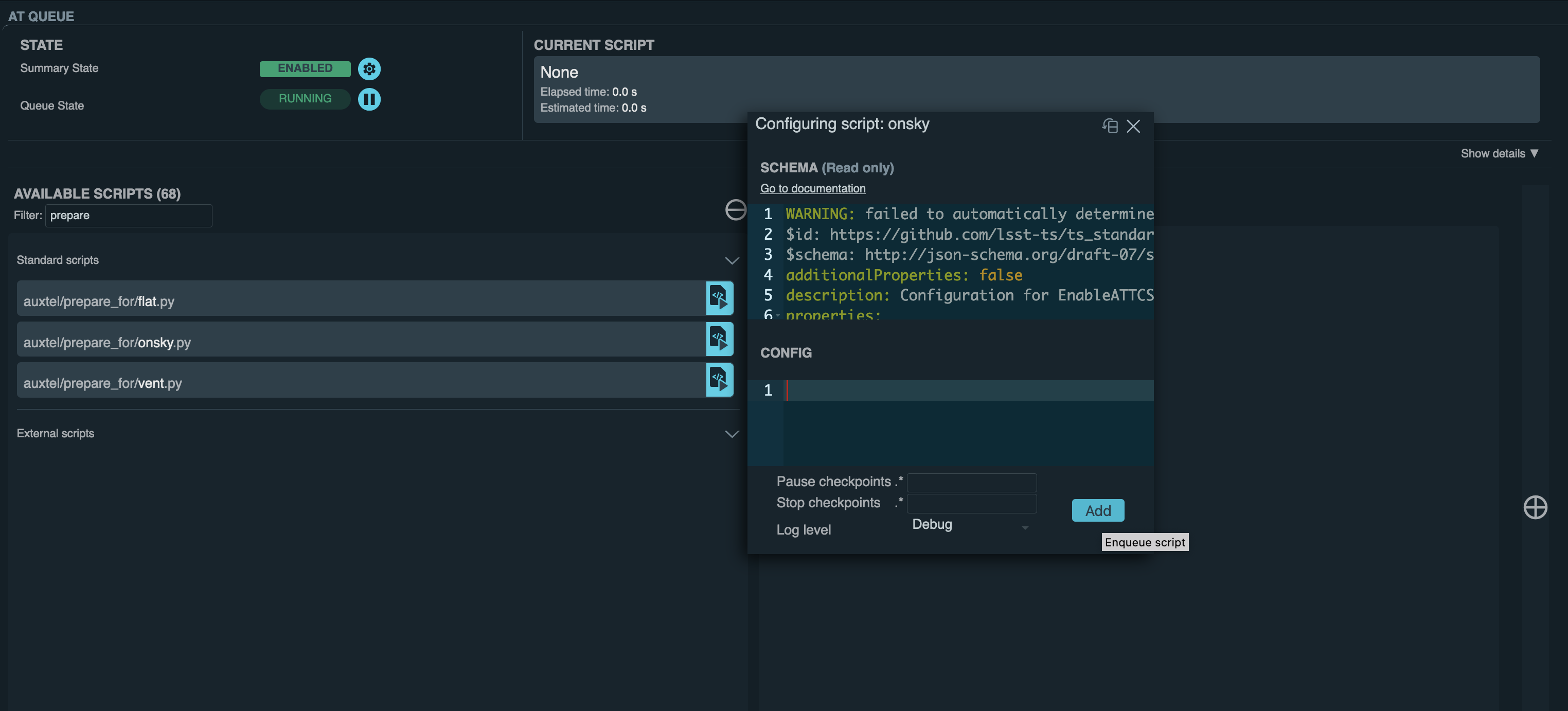Screen dimensions: 1568x711
Task: Click Add to enqueue script
Action: (1097, 510)
